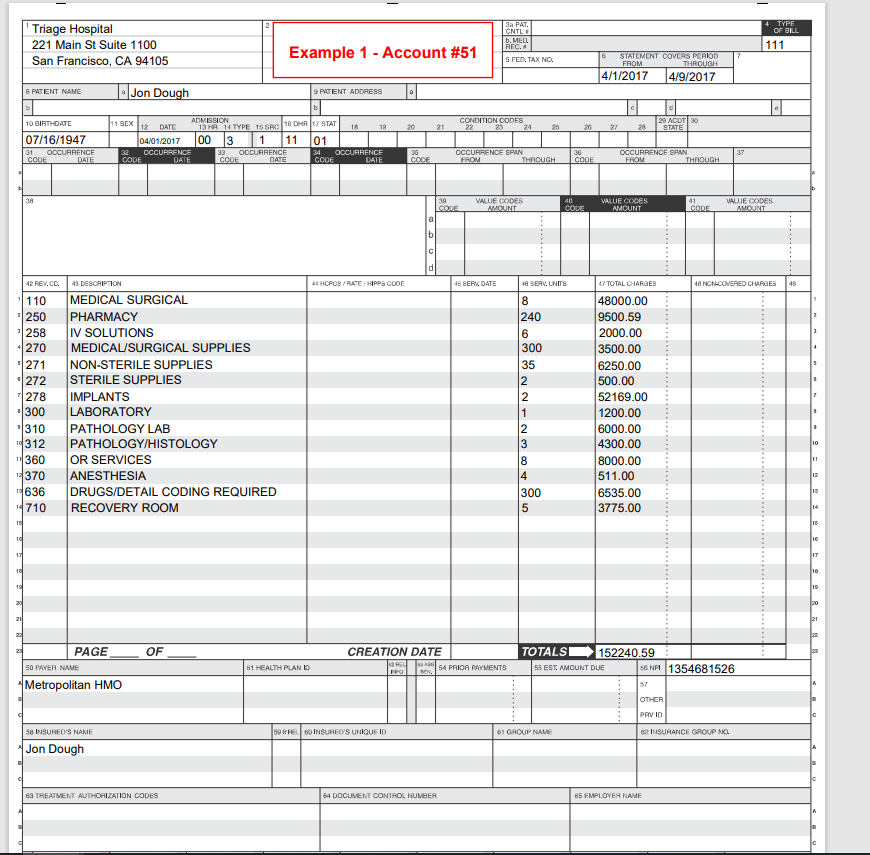
Task: Click the IMPLANTS revenue code 278
Action: point(38,397)
